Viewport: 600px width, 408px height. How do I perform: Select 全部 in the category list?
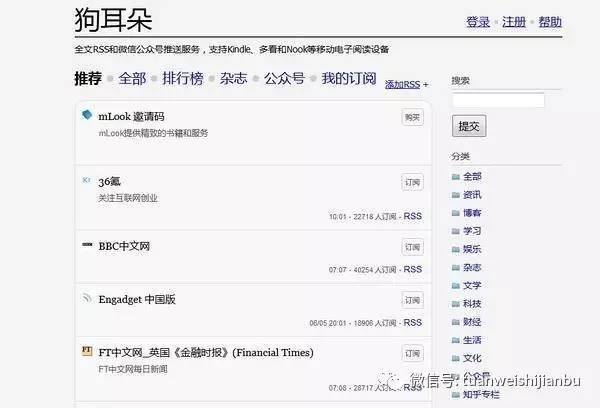472,177
